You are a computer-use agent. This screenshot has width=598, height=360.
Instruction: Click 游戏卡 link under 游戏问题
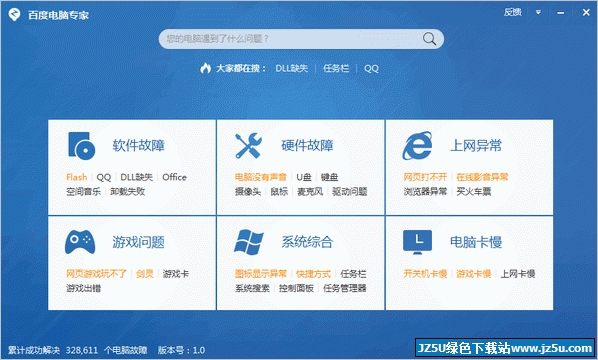(x=176, y=273)
